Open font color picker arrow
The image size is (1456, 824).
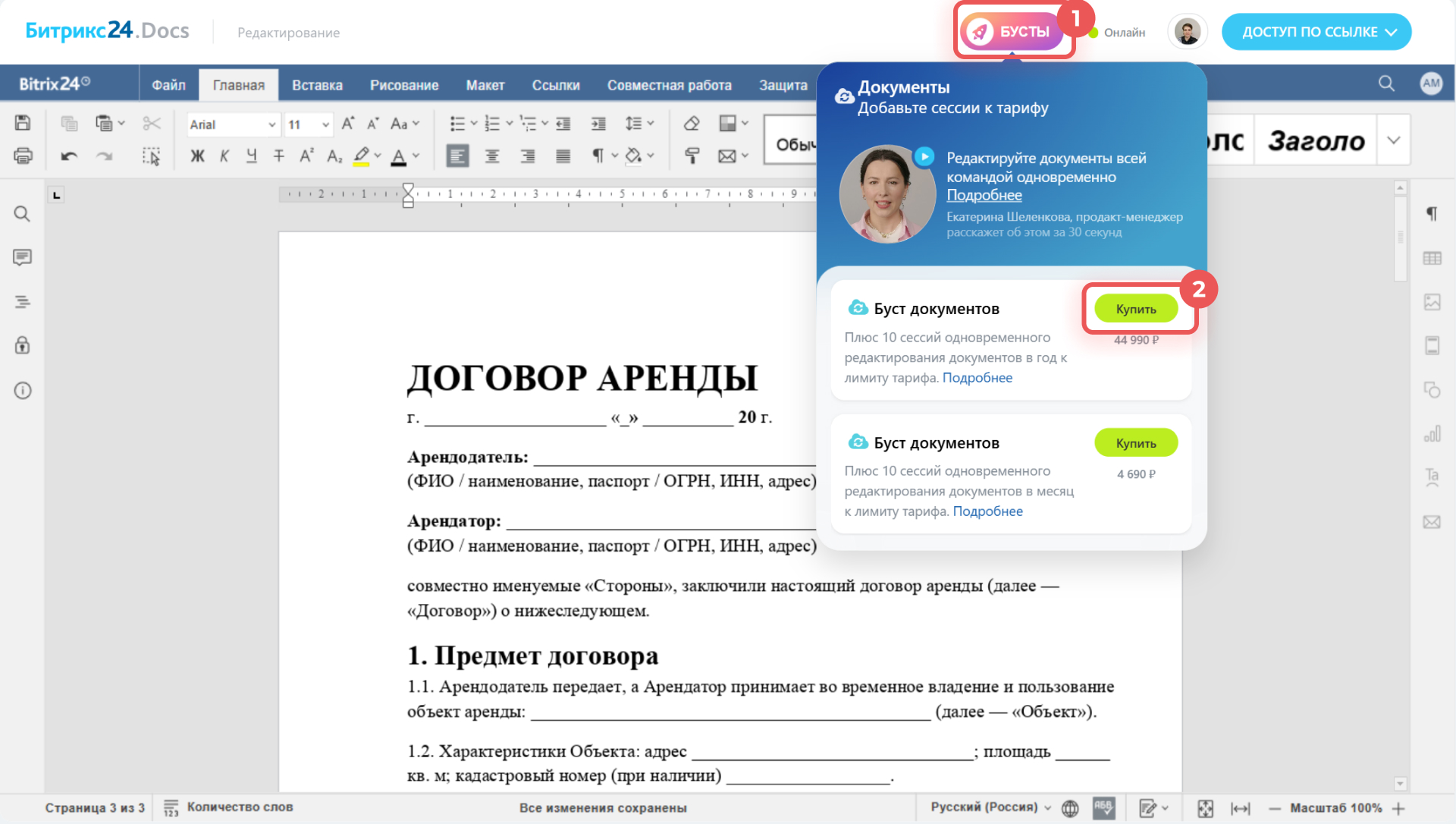(416, 156)
